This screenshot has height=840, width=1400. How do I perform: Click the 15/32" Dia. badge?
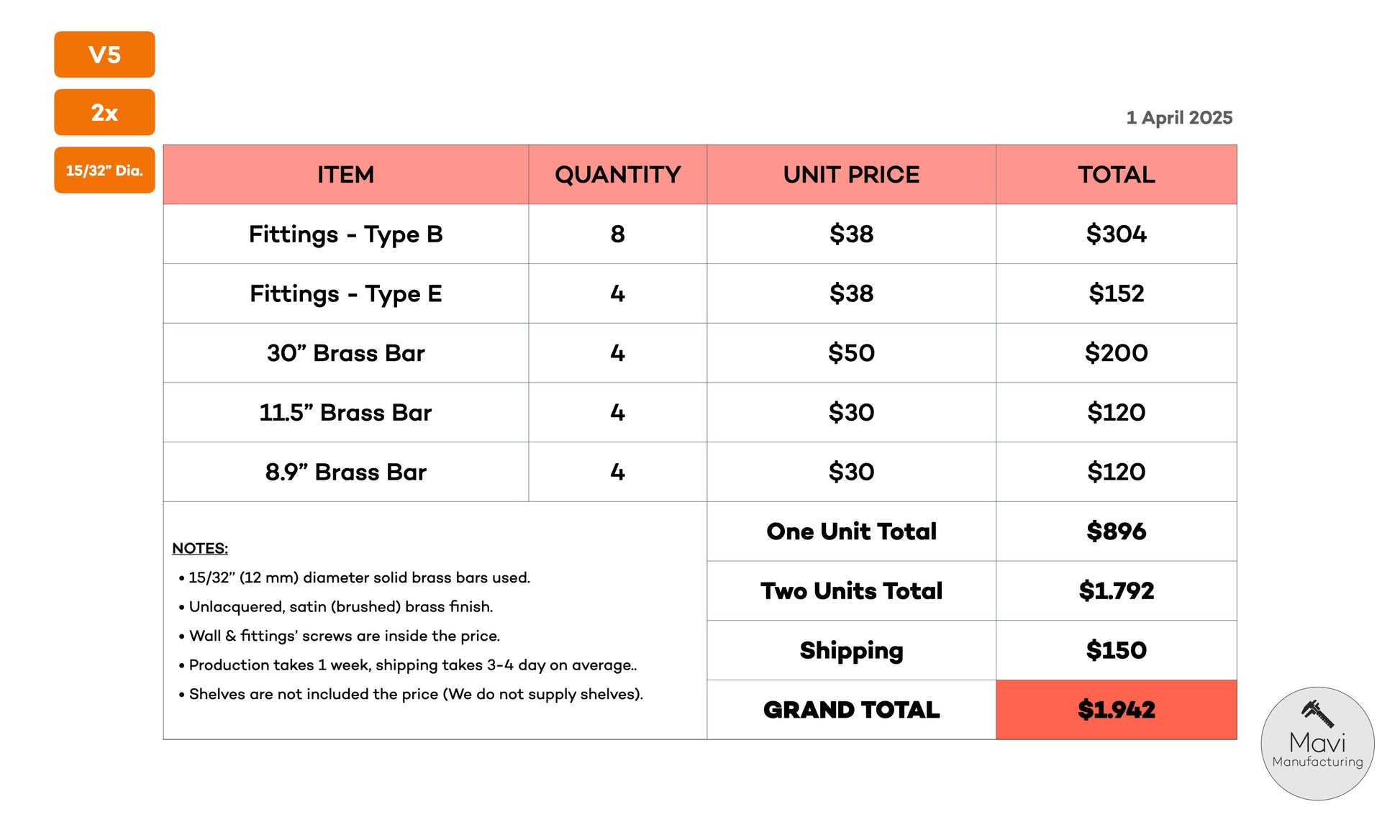pyautogui.click(x=104, y=170)
